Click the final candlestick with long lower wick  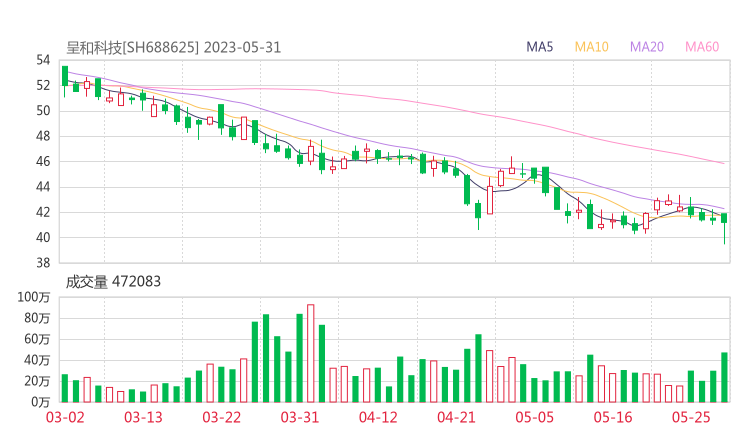pyautogui.click(x=724, y=228)
